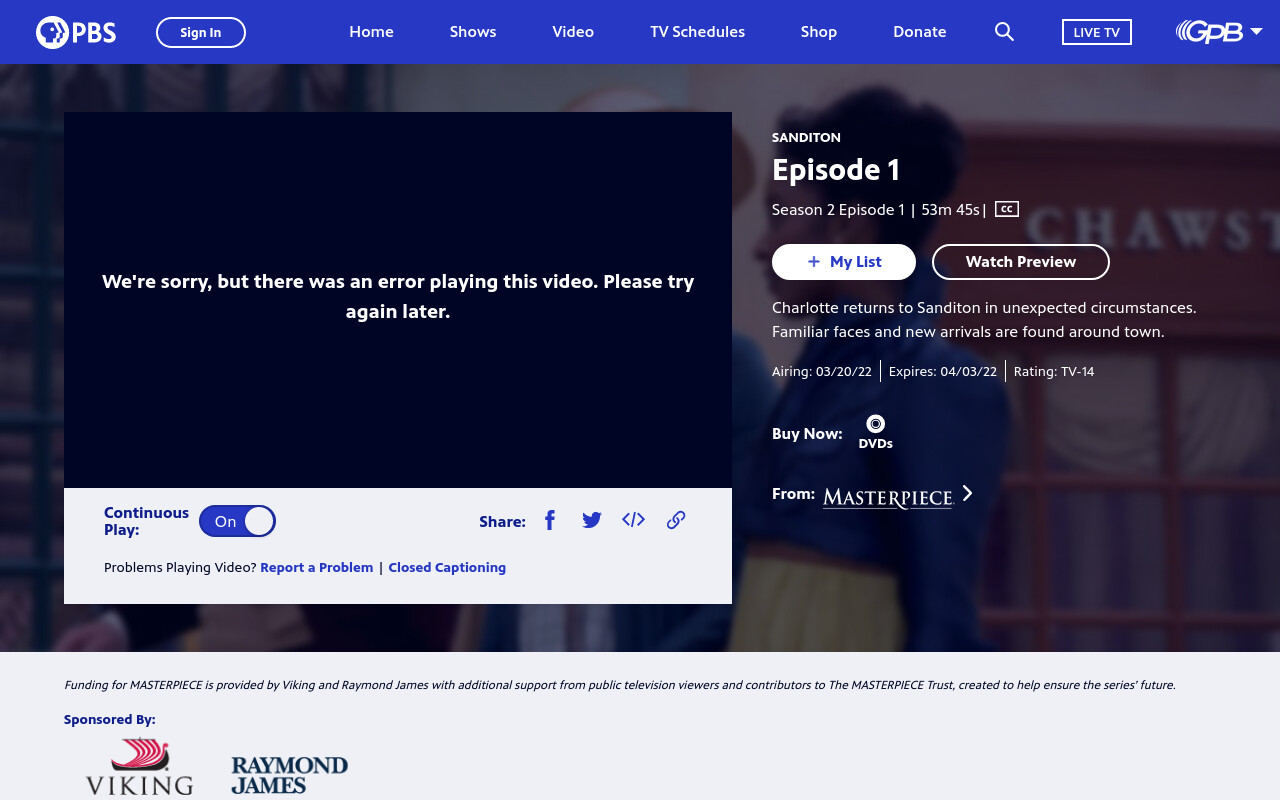This screenshot has width=1280, height=800.
Task: Click the Sponsored By: heading
Action: tap(110, 719)
